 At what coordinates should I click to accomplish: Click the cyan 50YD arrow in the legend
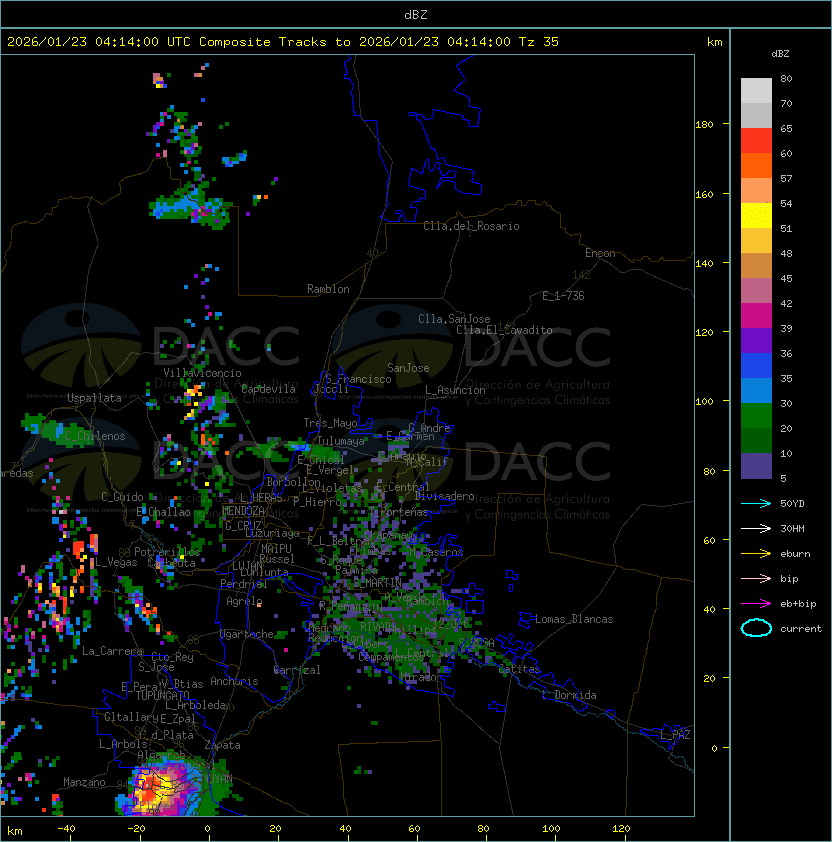click(x=756, y=503)
